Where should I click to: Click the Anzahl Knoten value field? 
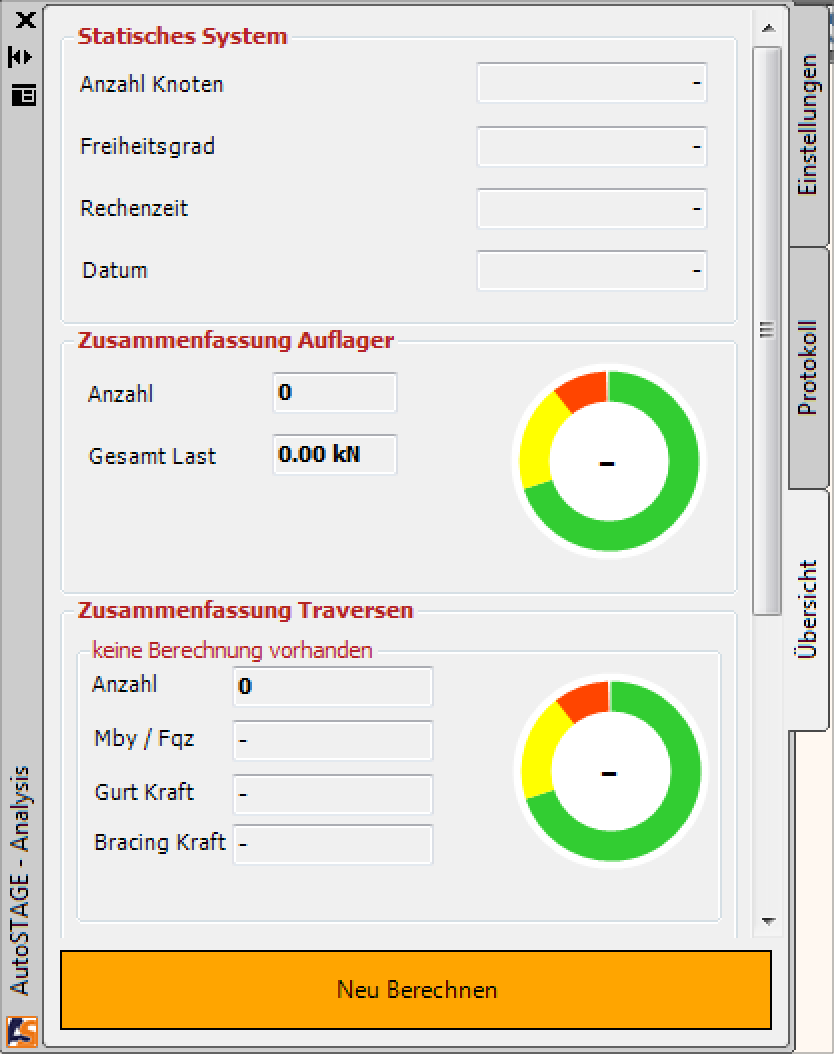click(592, 84)
